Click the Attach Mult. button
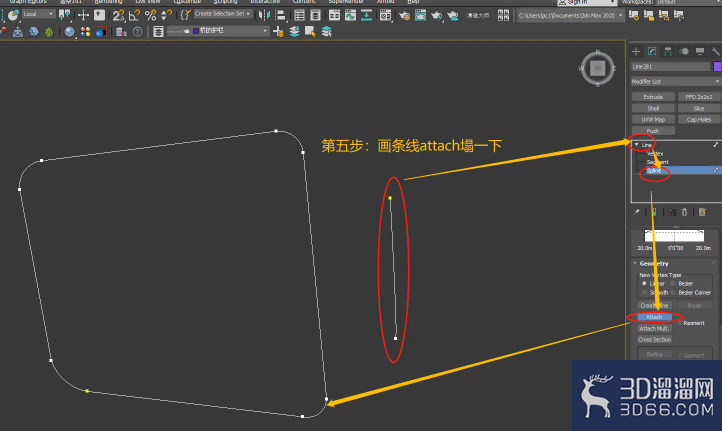The height and width of the screenshot is (431, 722). (654, 328)
